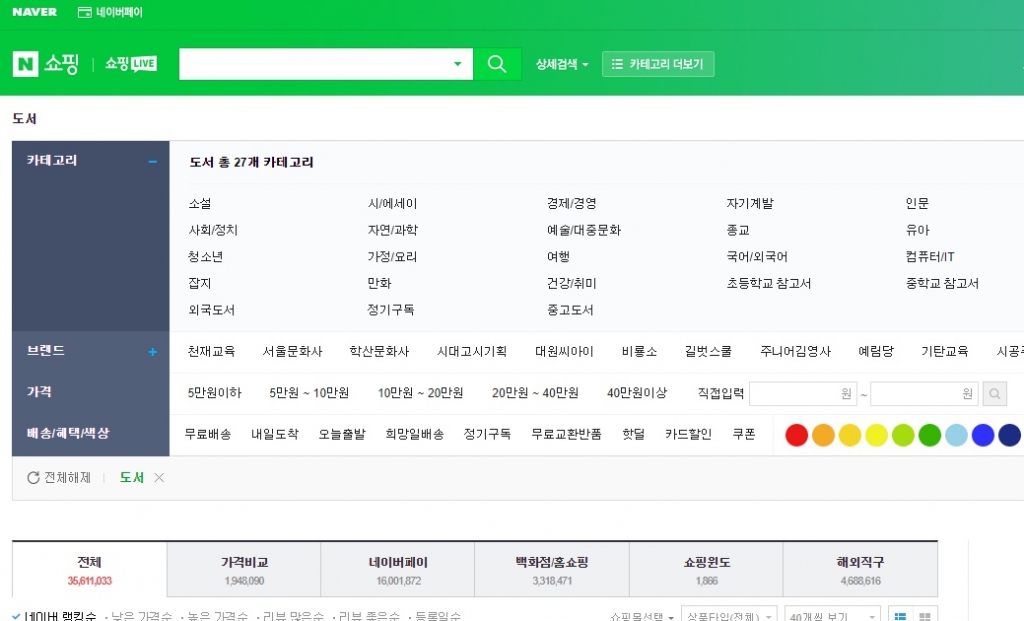The image size is (1024, 621).
Task: Remove the 도서 filter with X icon
Action: click(159, 478)
